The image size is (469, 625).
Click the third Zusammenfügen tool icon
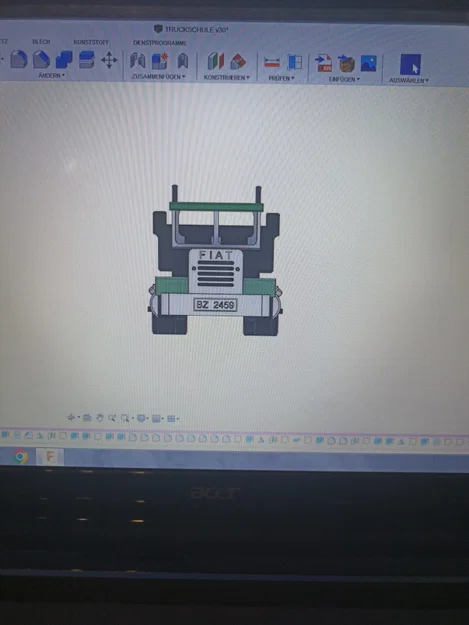tap(182, 61)
